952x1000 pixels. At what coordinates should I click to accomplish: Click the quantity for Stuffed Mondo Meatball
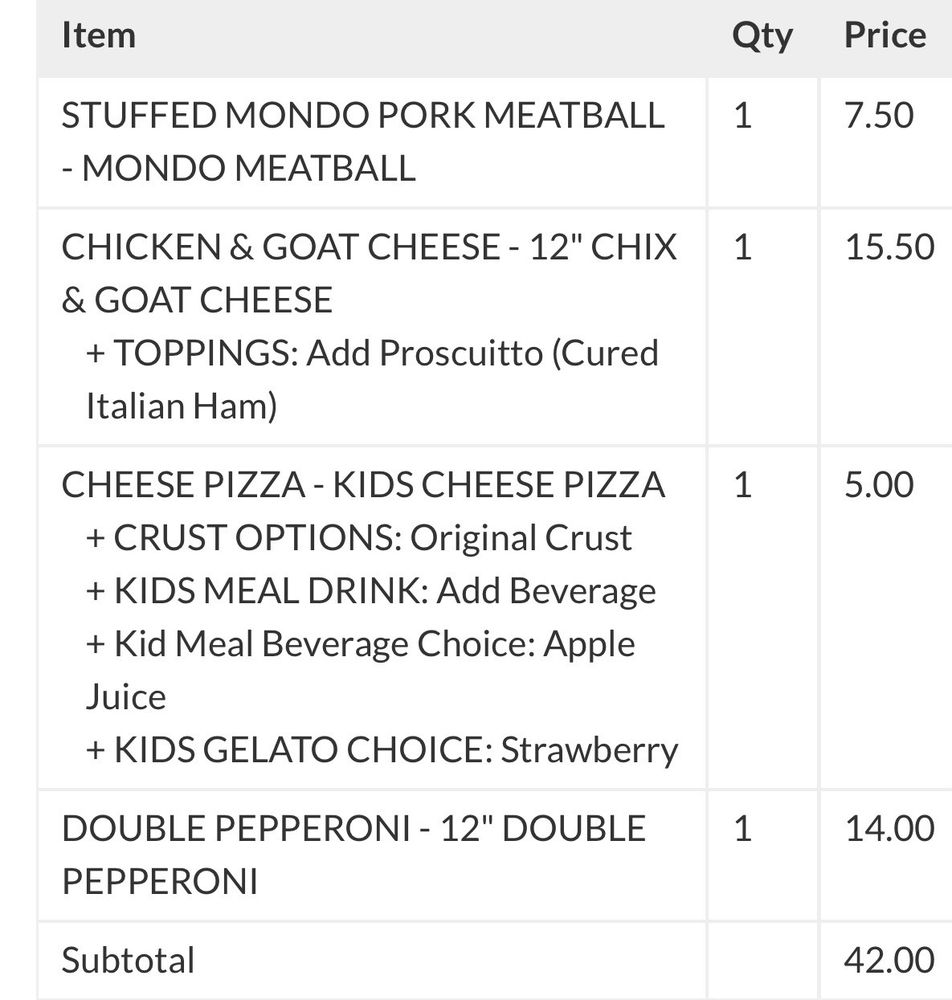742,115
